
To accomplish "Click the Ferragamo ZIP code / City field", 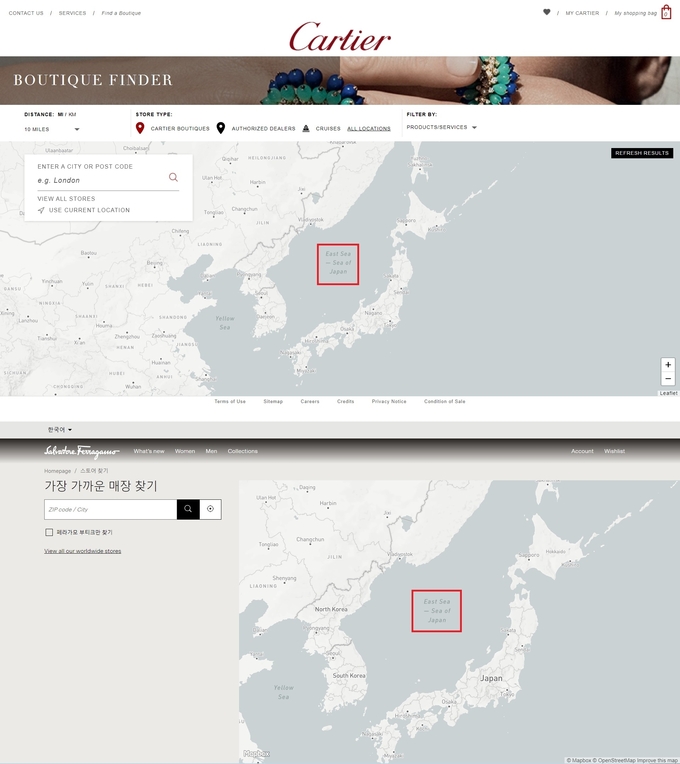I will [110, 509].
